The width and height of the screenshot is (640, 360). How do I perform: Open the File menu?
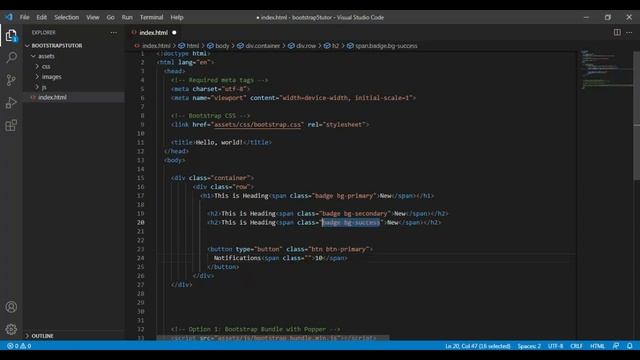(x=24, y=17)
